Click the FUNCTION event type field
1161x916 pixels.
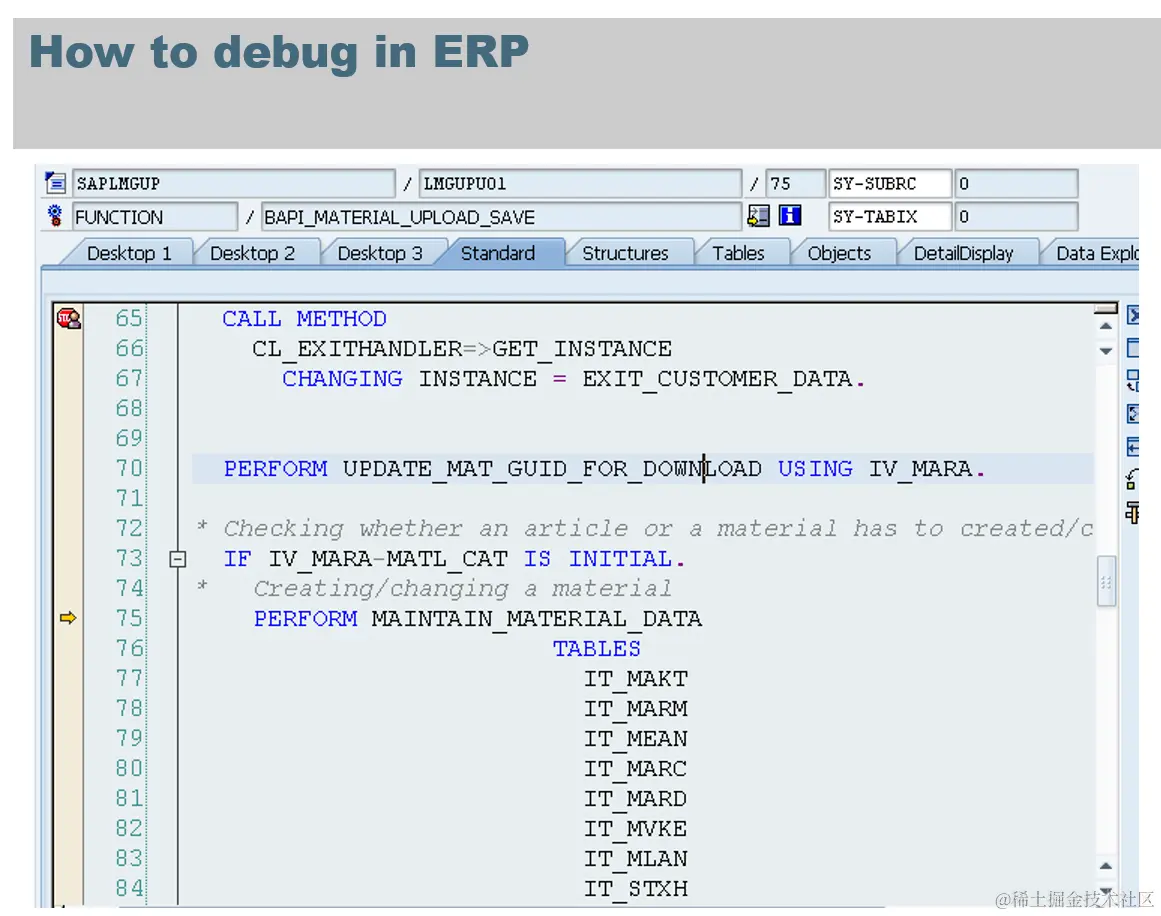click(155, 217)
